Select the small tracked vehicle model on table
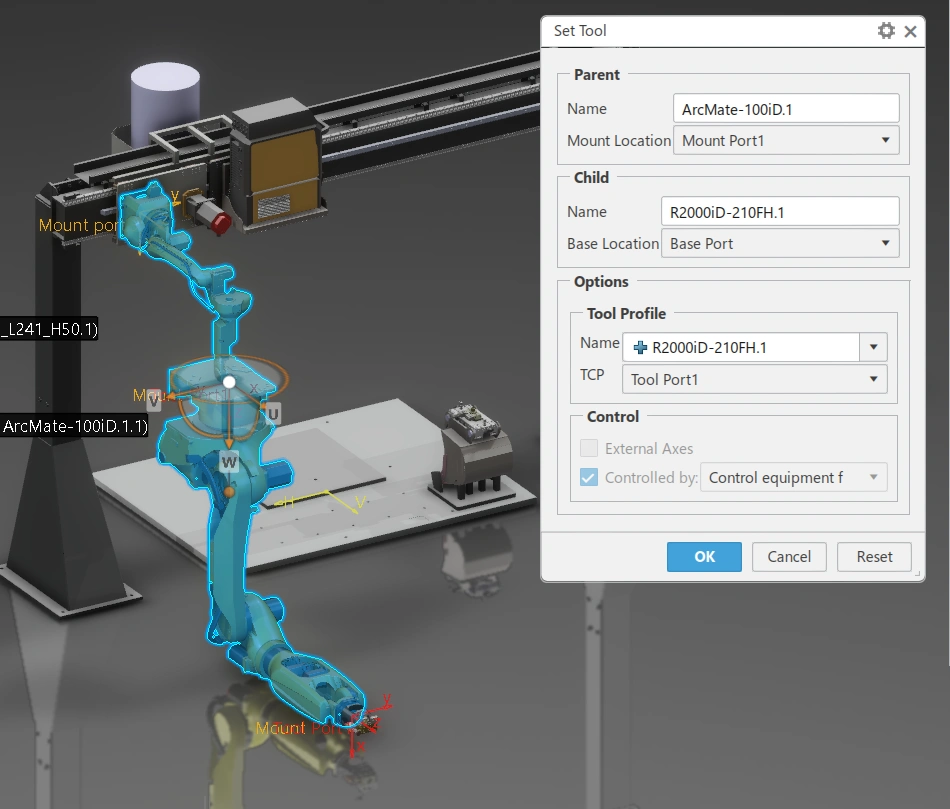950x809 pixels. (x=473, y=419)
